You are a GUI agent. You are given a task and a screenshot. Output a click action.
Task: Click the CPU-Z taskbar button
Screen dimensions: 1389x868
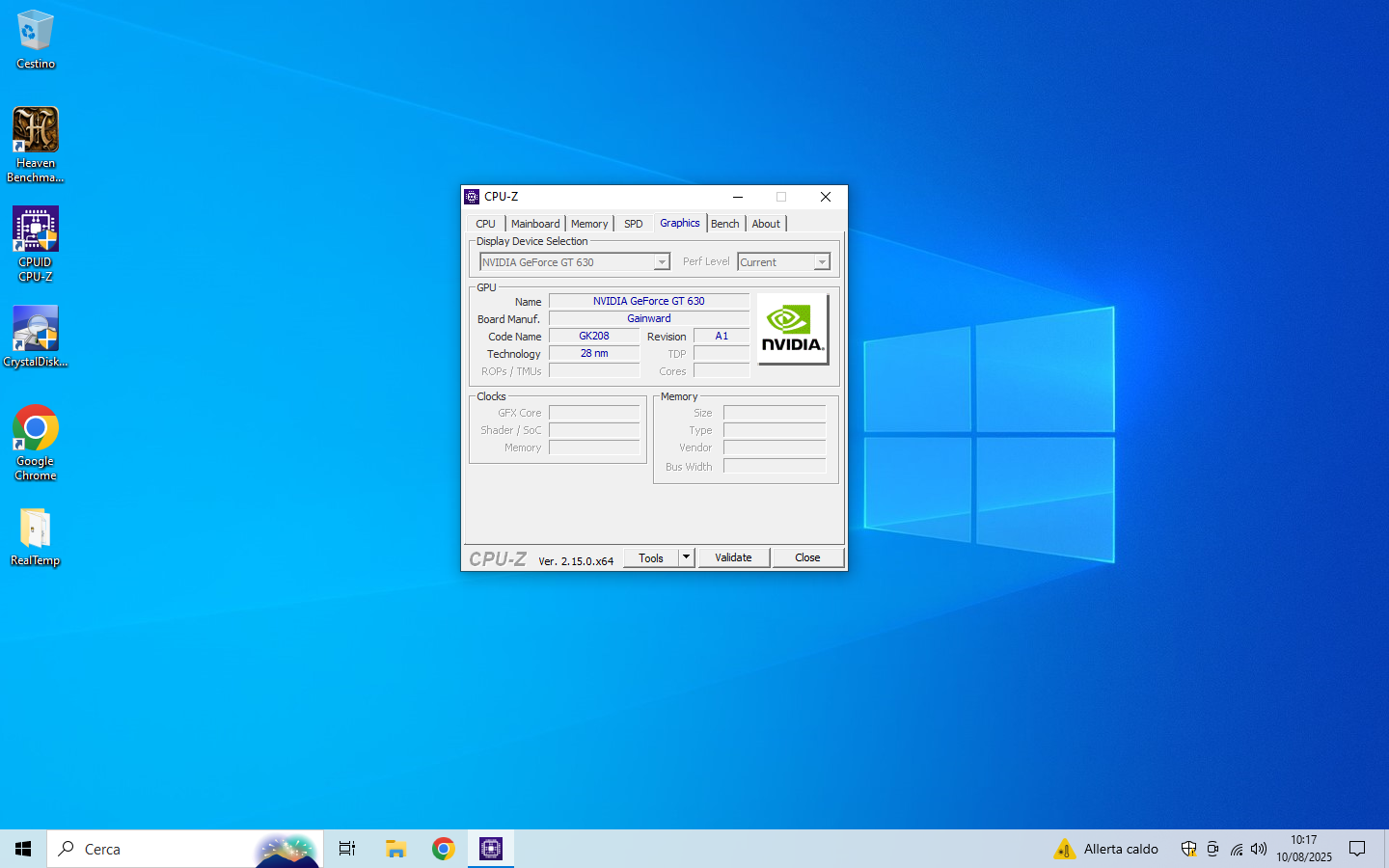click(491, 849)
